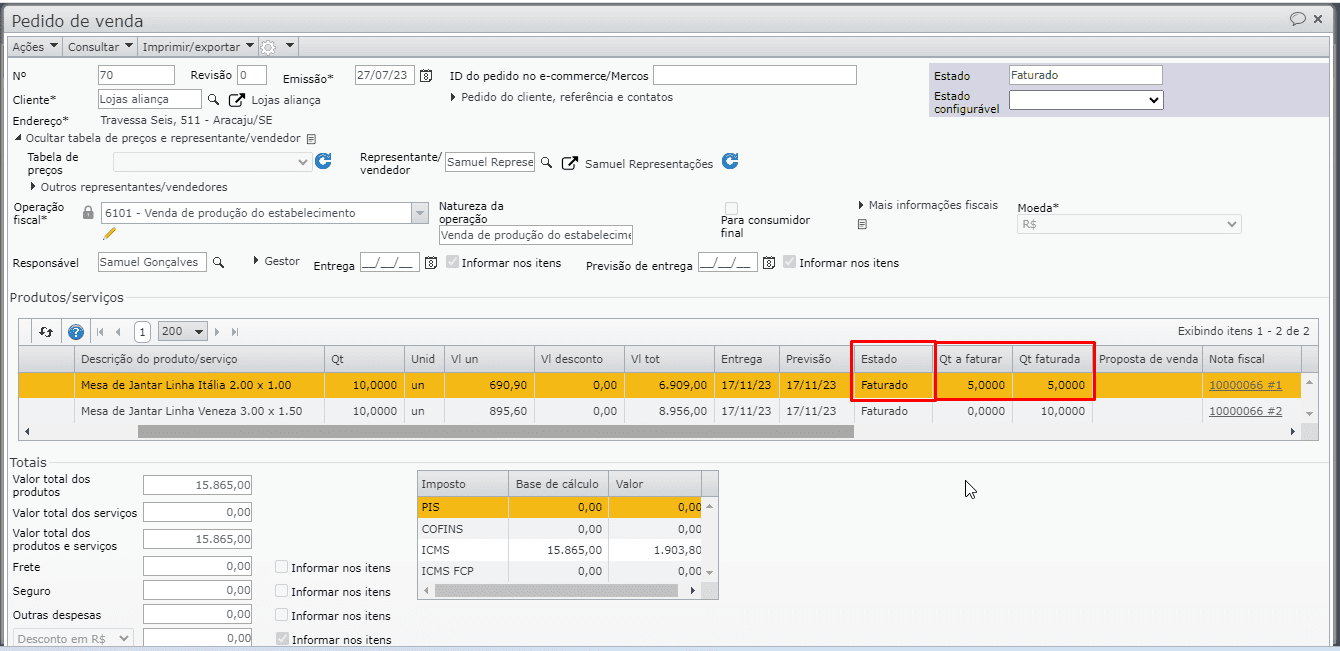Viewport: 1340px width, 651px height.
Task: Click the ID do pedido no e-commerce input field
Action: click(754, 75)
